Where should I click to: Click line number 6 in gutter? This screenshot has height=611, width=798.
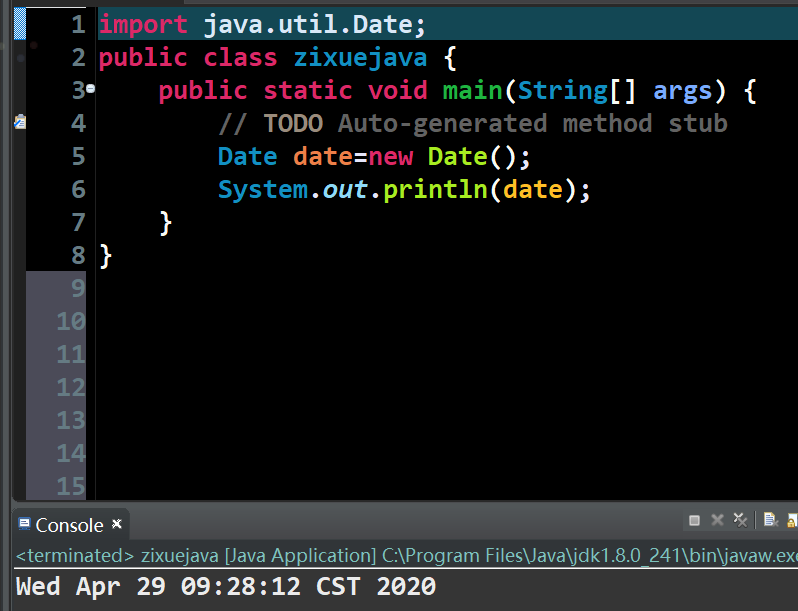click(78, 189)
